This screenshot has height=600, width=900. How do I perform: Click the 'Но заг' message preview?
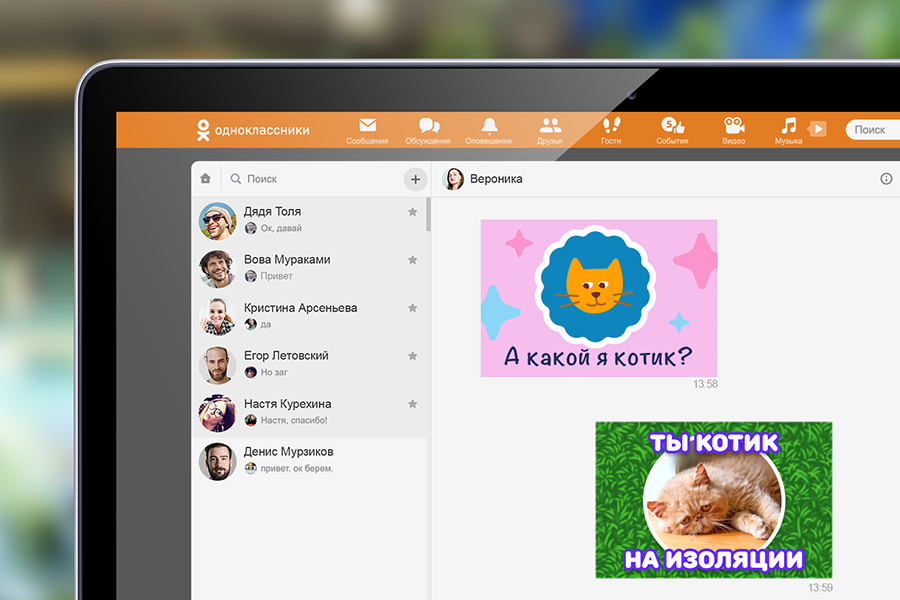pos(274,373)
